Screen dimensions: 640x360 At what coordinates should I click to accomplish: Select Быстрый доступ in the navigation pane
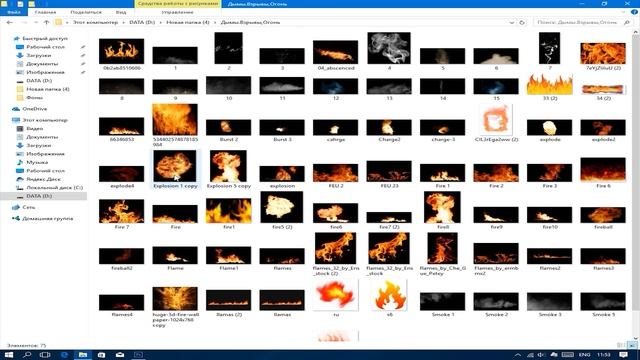point(45,38)
